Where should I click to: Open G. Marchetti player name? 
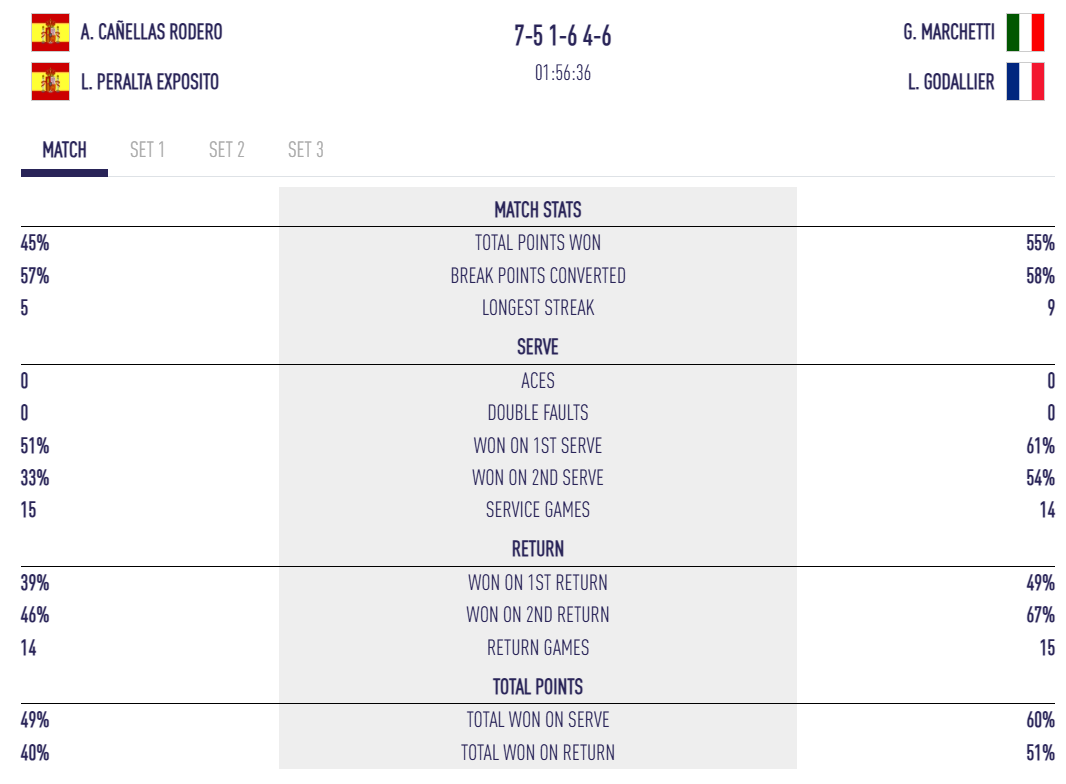[948, 32]
